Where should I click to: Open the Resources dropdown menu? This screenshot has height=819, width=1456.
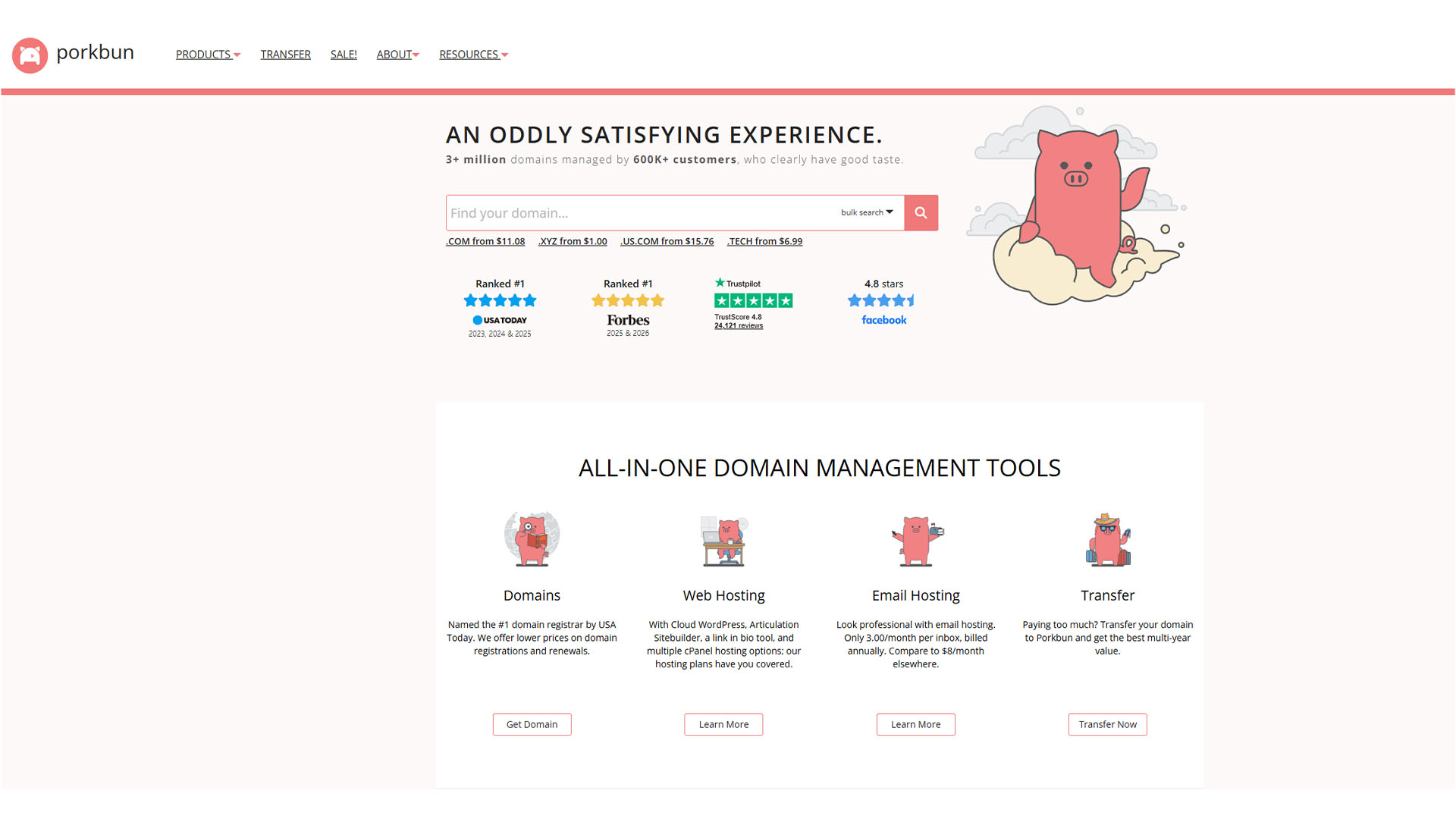(474, 55)
